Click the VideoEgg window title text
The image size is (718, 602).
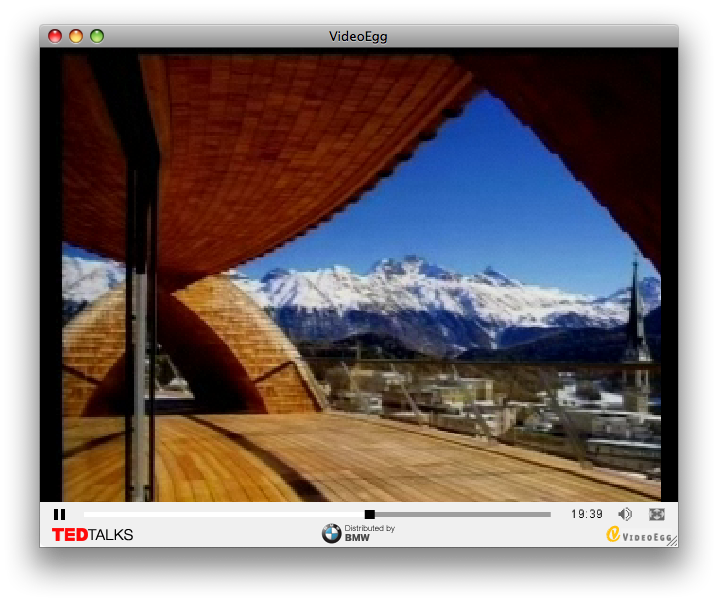(x=358, y=37)
